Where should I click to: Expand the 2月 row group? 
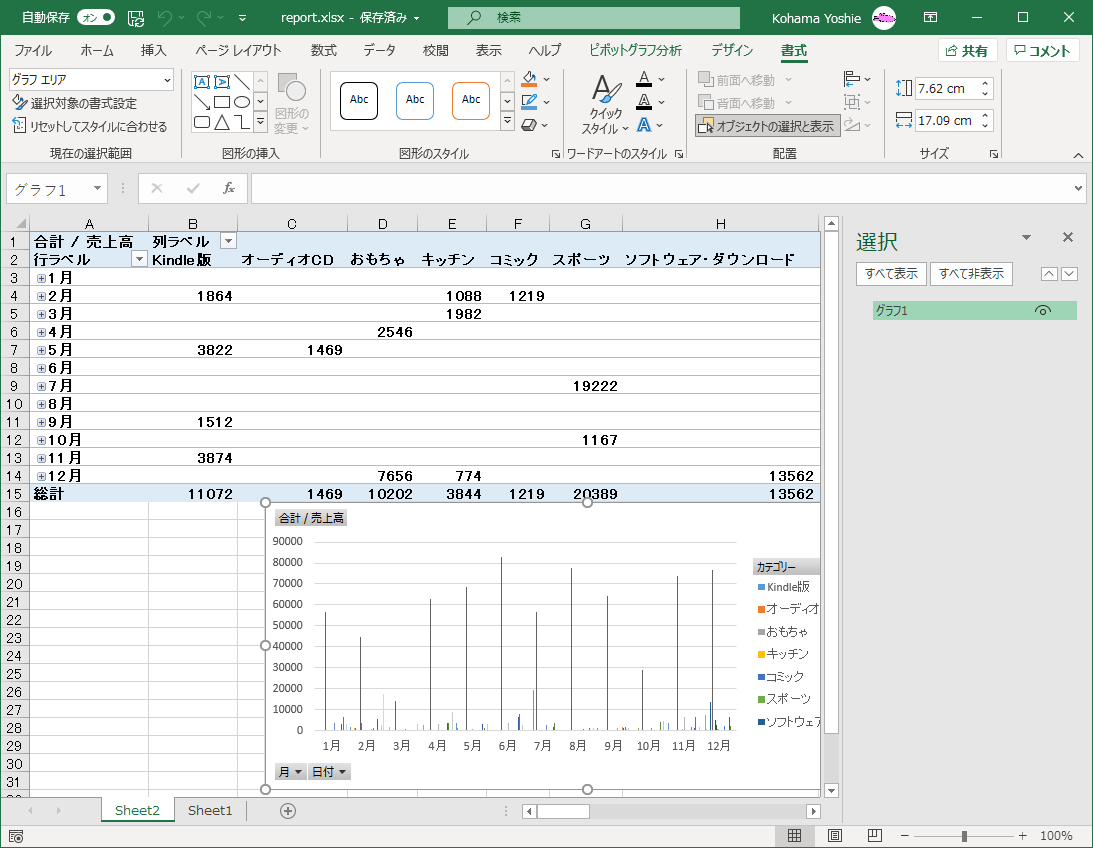(x=42, y=296)
